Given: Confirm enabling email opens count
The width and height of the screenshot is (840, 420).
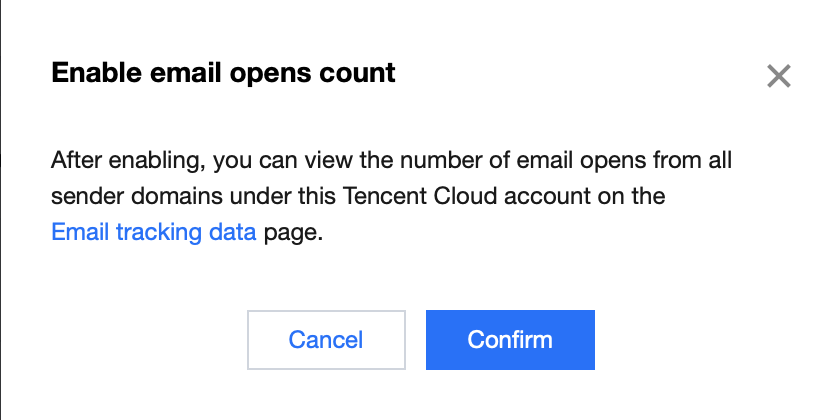Looking at the screenshot, I should pyautogui.click(x=510, y=339).
